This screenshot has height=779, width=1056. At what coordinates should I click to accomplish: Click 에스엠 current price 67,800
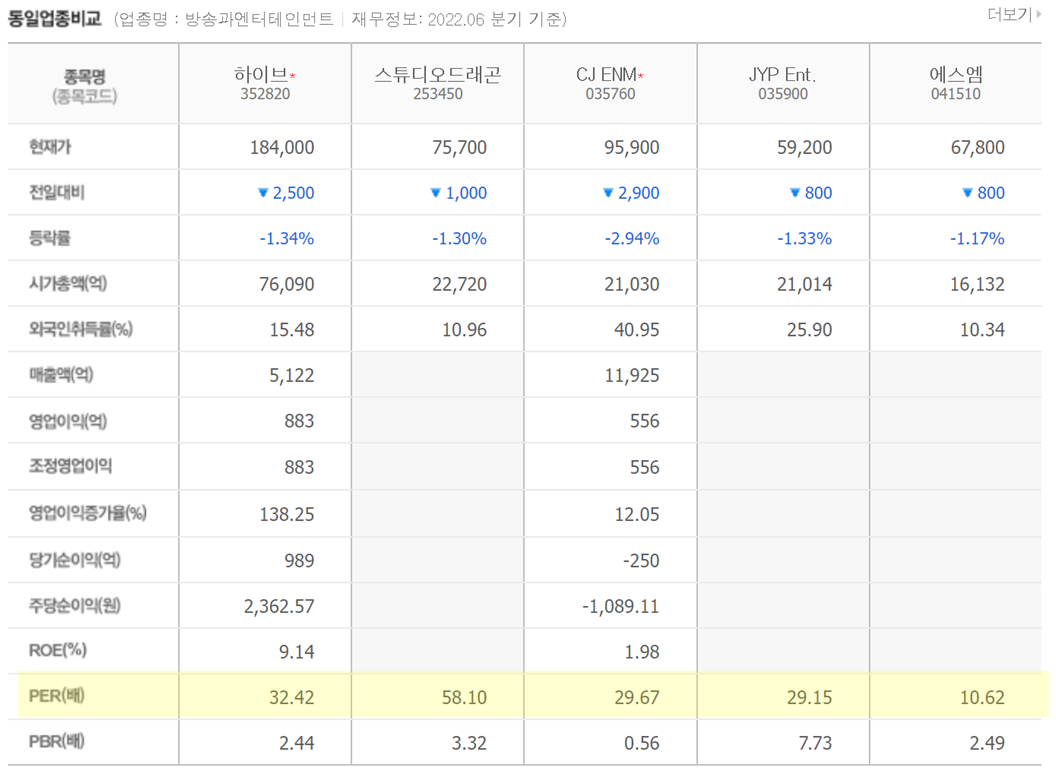[978, 147]
